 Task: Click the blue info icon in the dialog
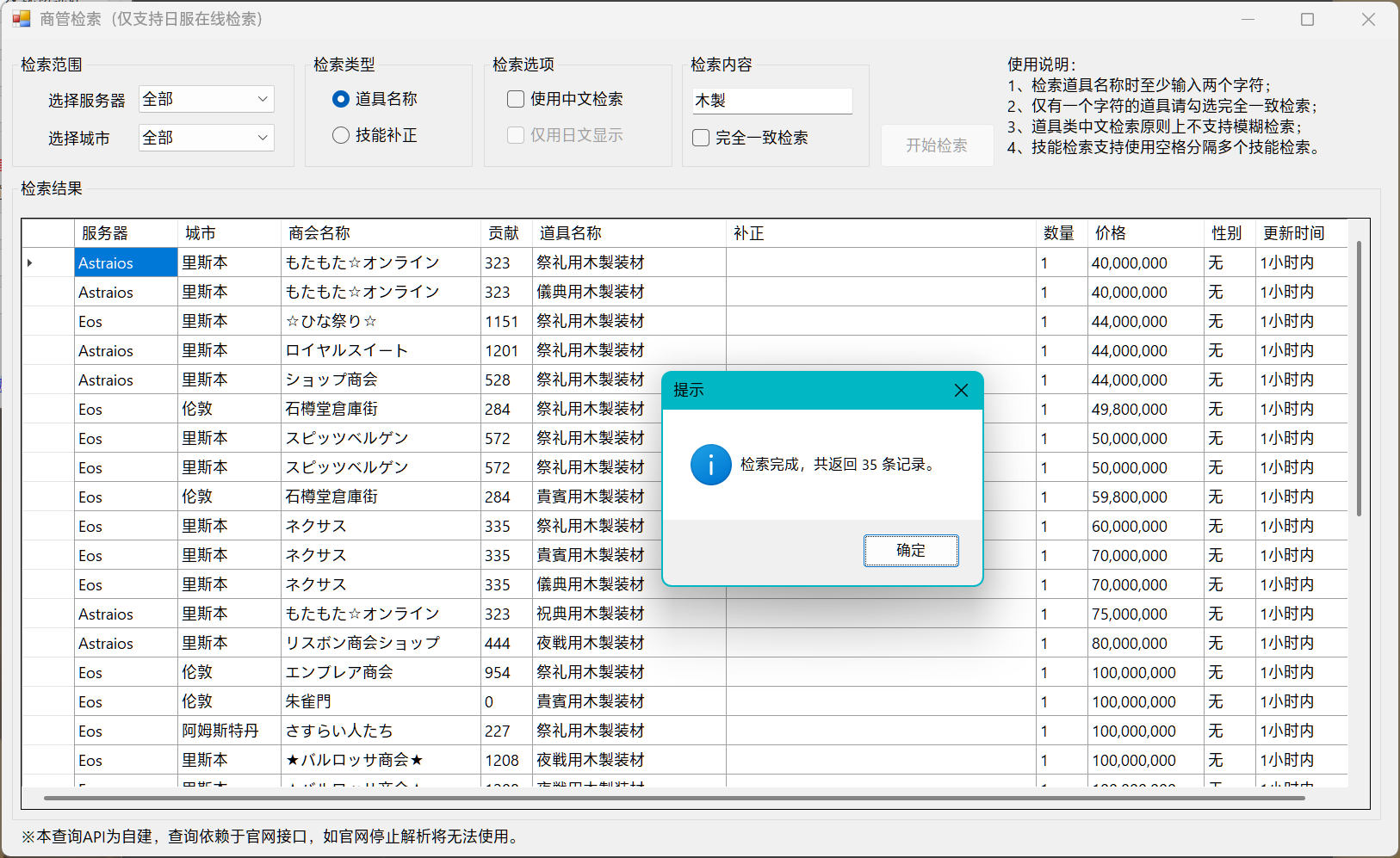click(x=710, y=465)
